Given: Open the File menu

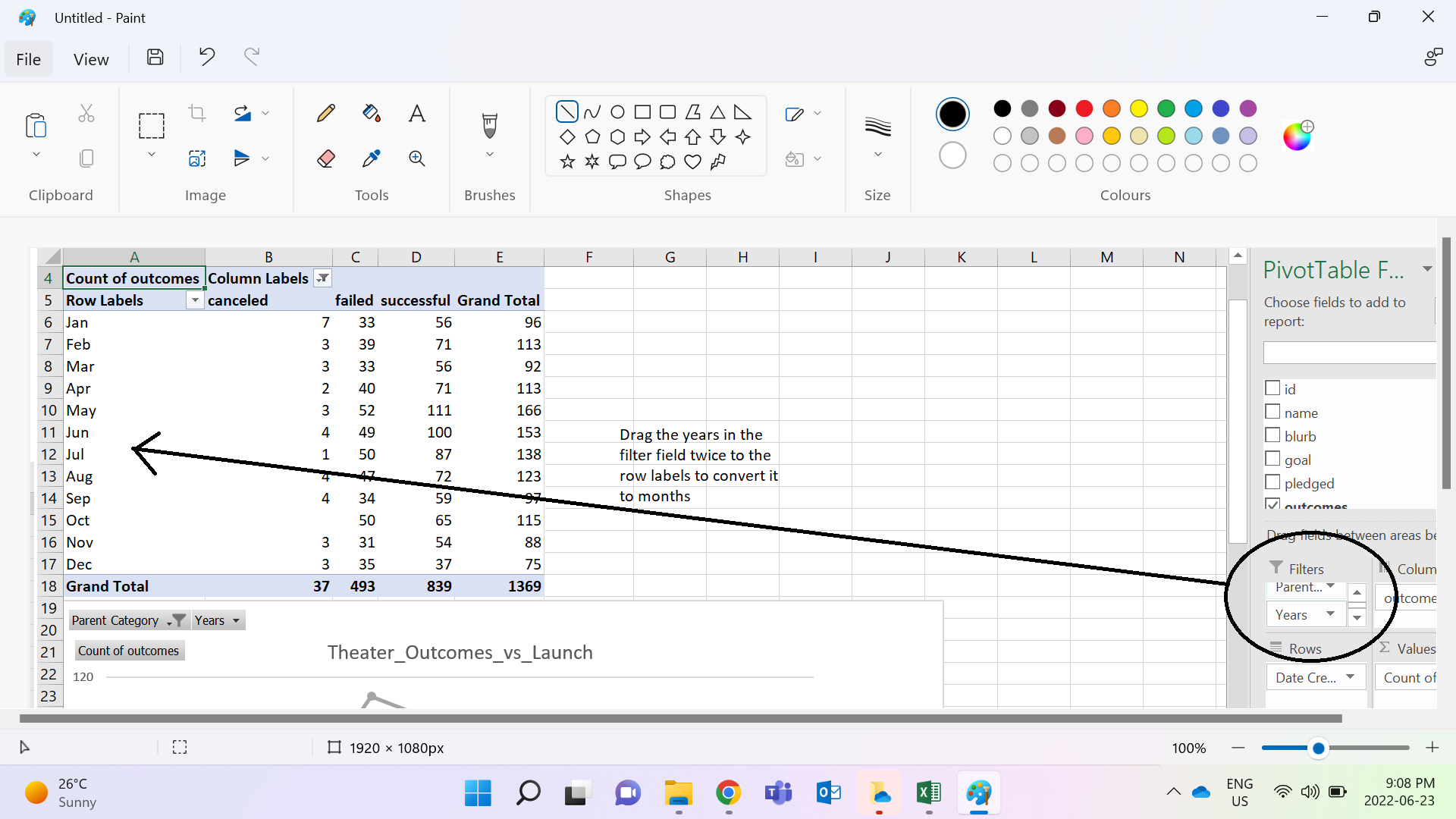Looking at the screenshot, I should pos(28,58).
